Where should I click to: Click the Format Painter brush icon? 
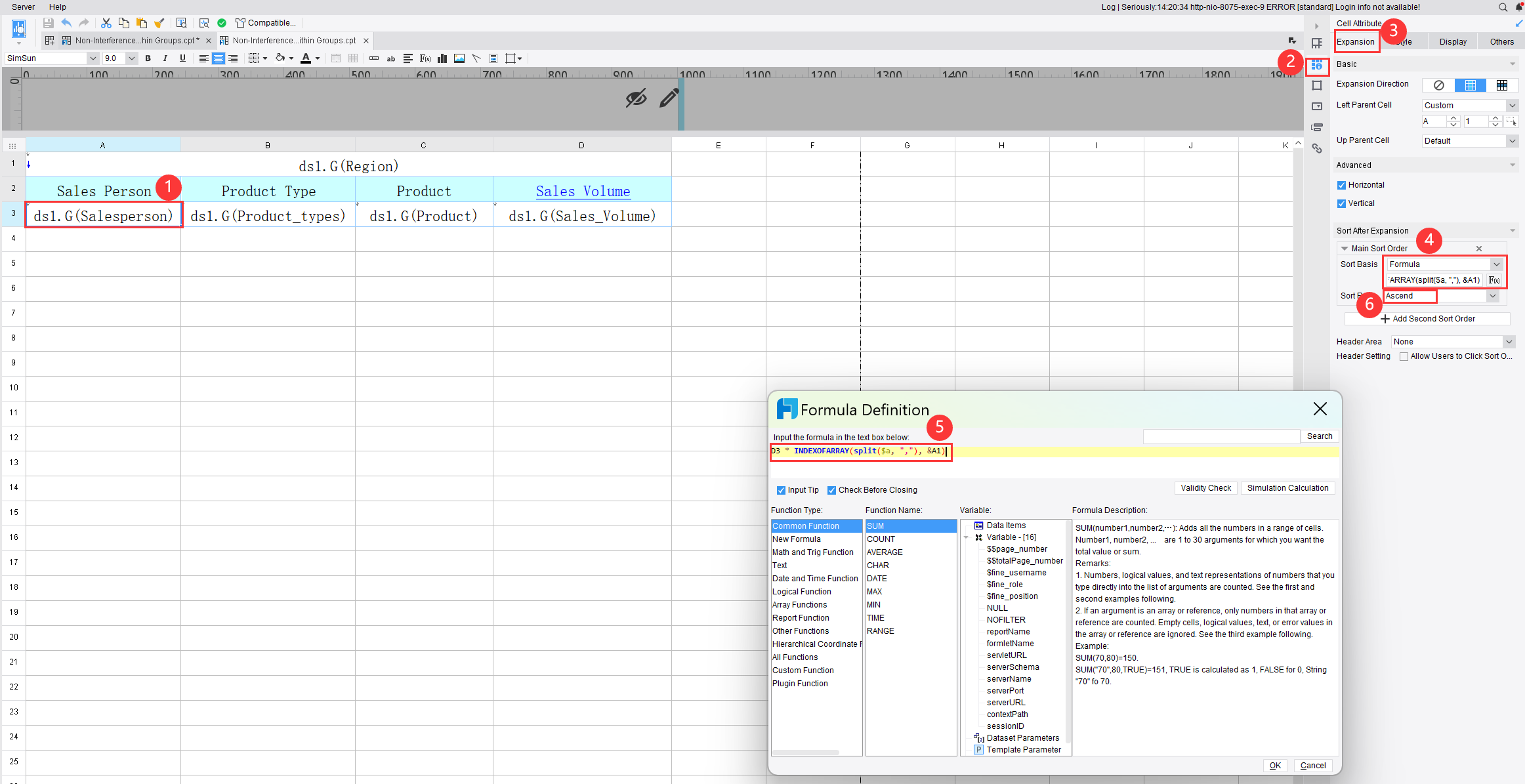[159, 23]
